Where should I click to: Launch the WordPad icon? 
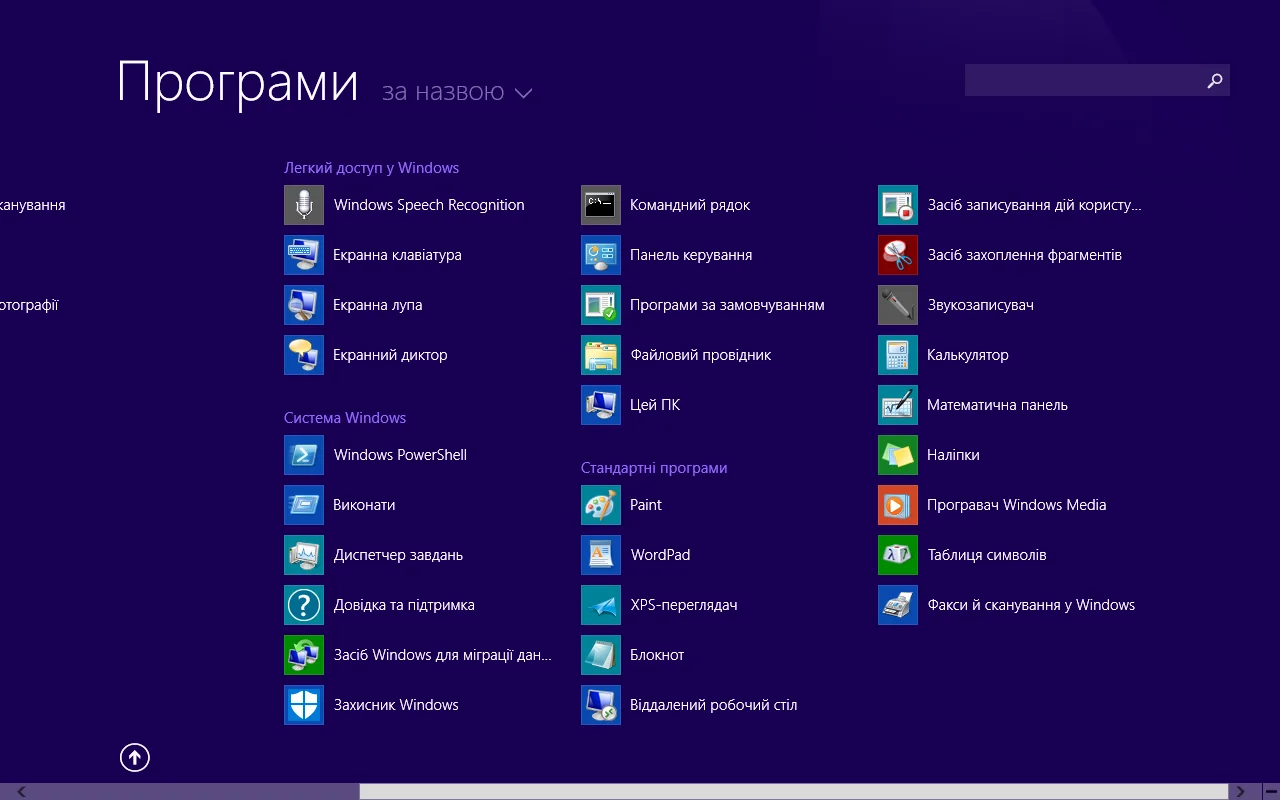pyautogui.click(x=601, y=555)
